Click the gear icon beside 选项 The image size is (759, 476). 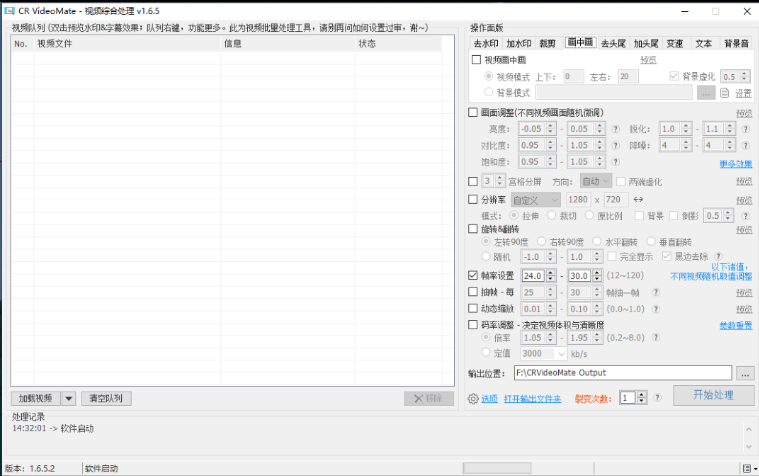473,398
